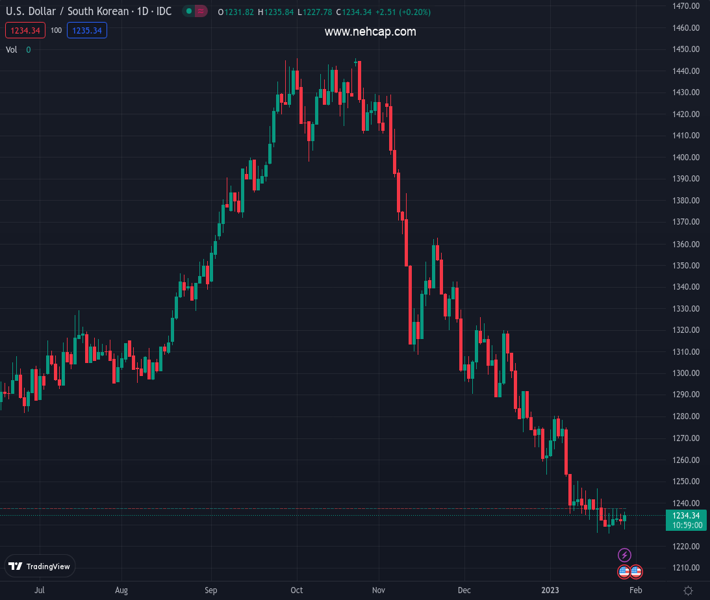Click the 1300.00 level on price scale
This screenshot has height=600, width=710.
coord(686,373)
